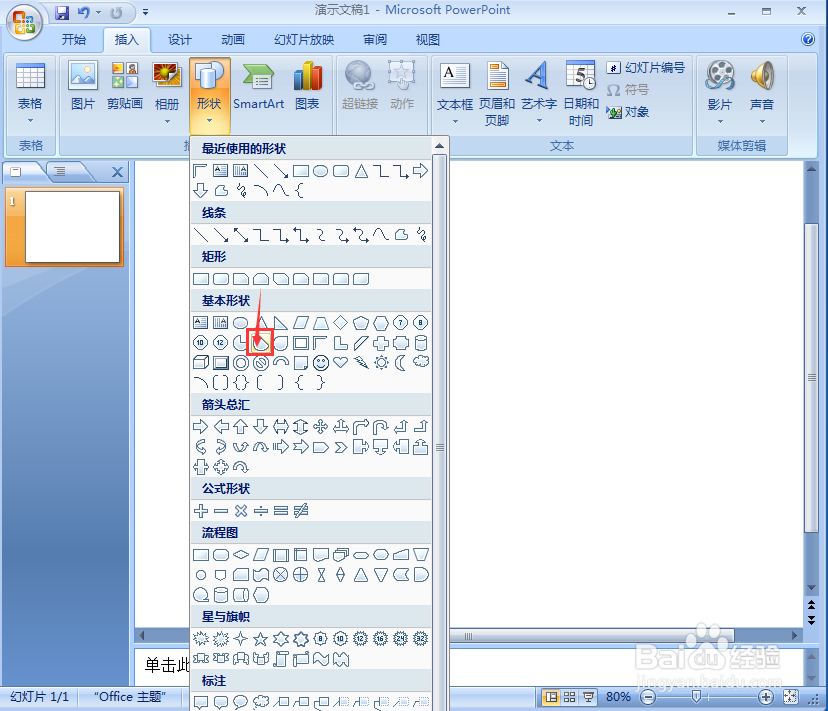
Task: Switch to slide sorter view
Action: [x=570, y=697]
